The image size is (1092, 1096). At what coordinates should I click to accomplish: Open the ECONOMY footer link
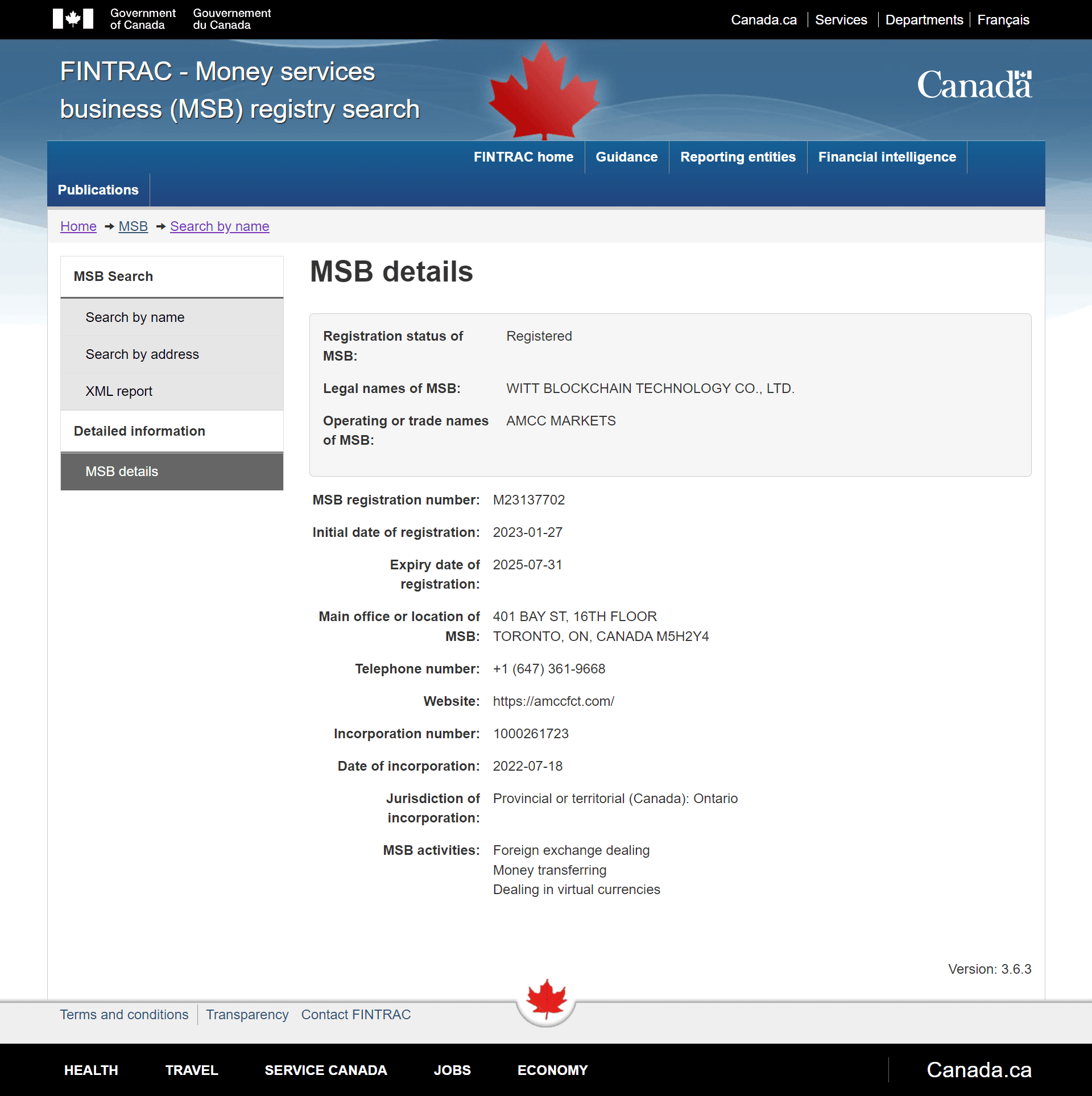tap(552, 1070)
